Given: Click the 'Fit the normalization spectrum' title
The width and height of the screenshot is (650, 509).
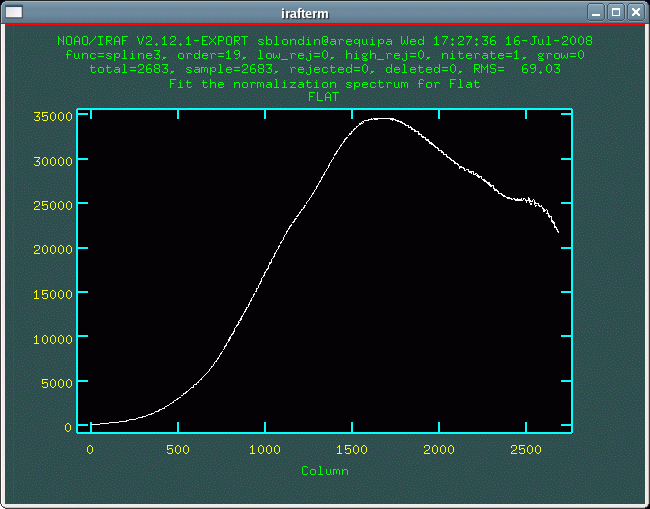Looking at the screenshot, I should 325,84.
